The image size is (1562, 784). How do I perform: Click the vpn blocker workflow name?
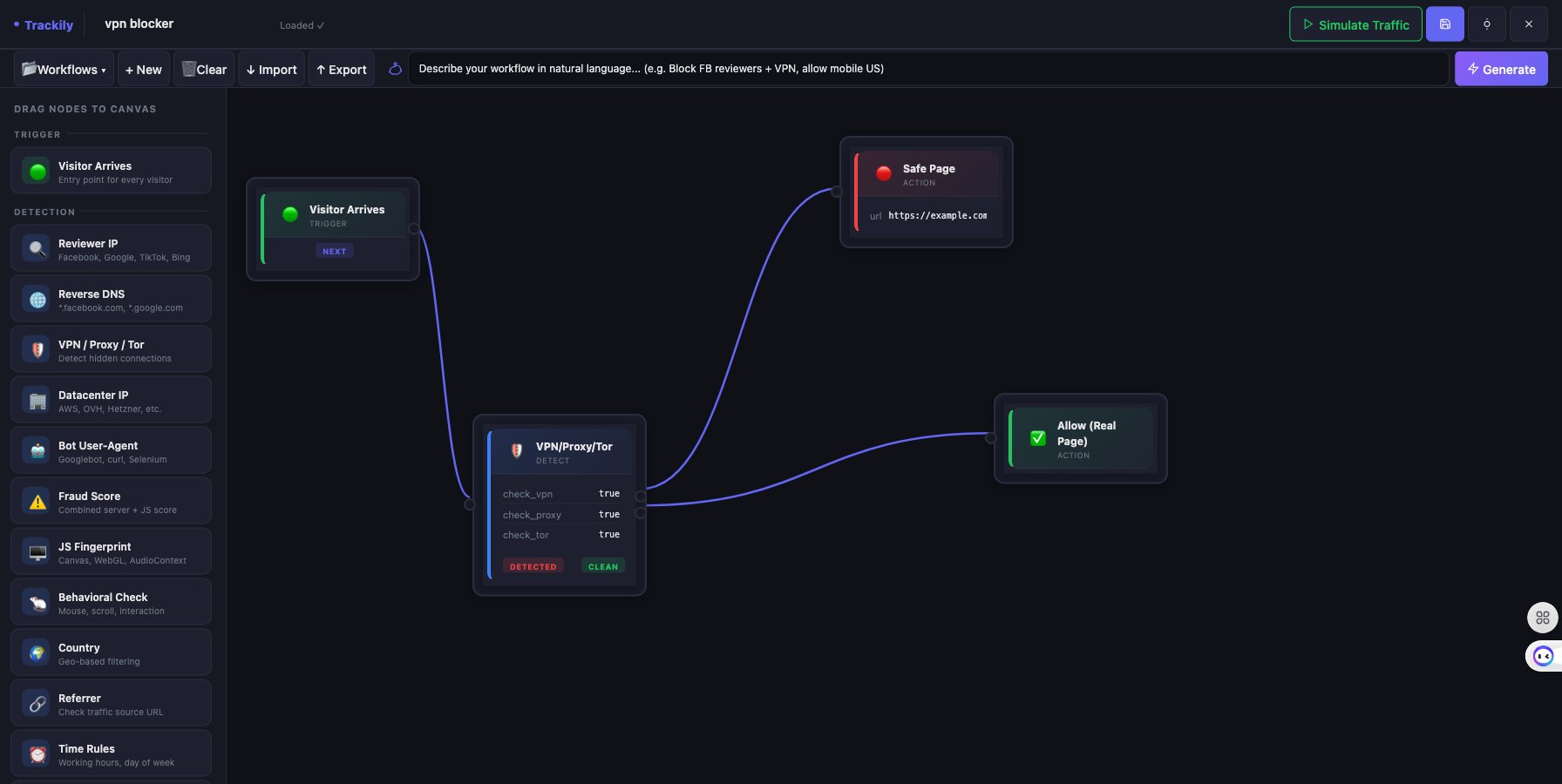pos(139,24)
